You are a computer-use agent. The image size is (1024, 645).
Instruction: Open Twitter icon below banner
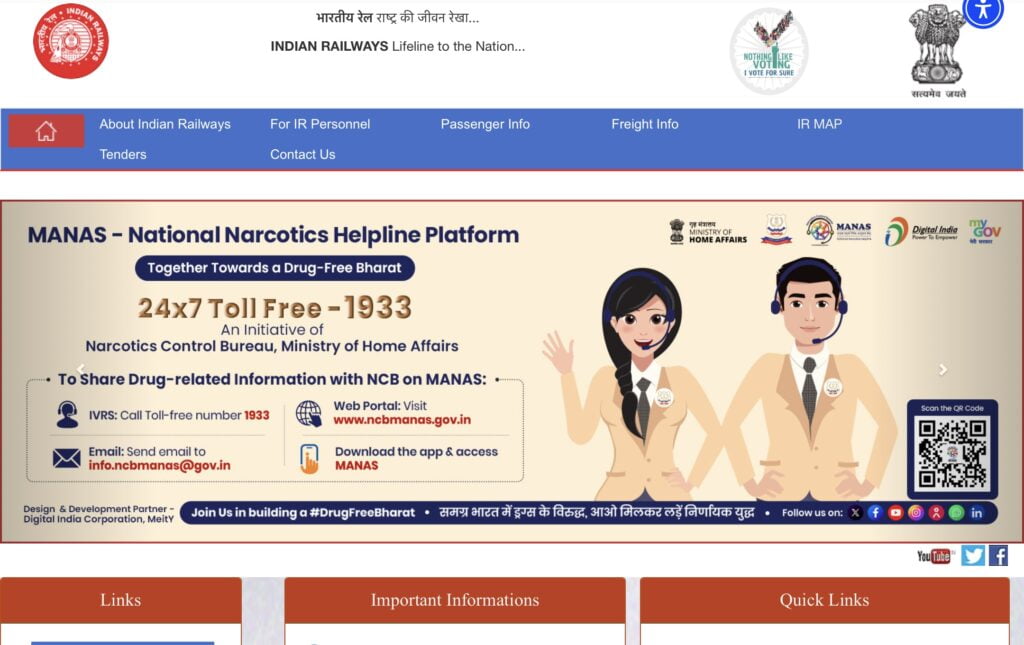click(972, 556)
